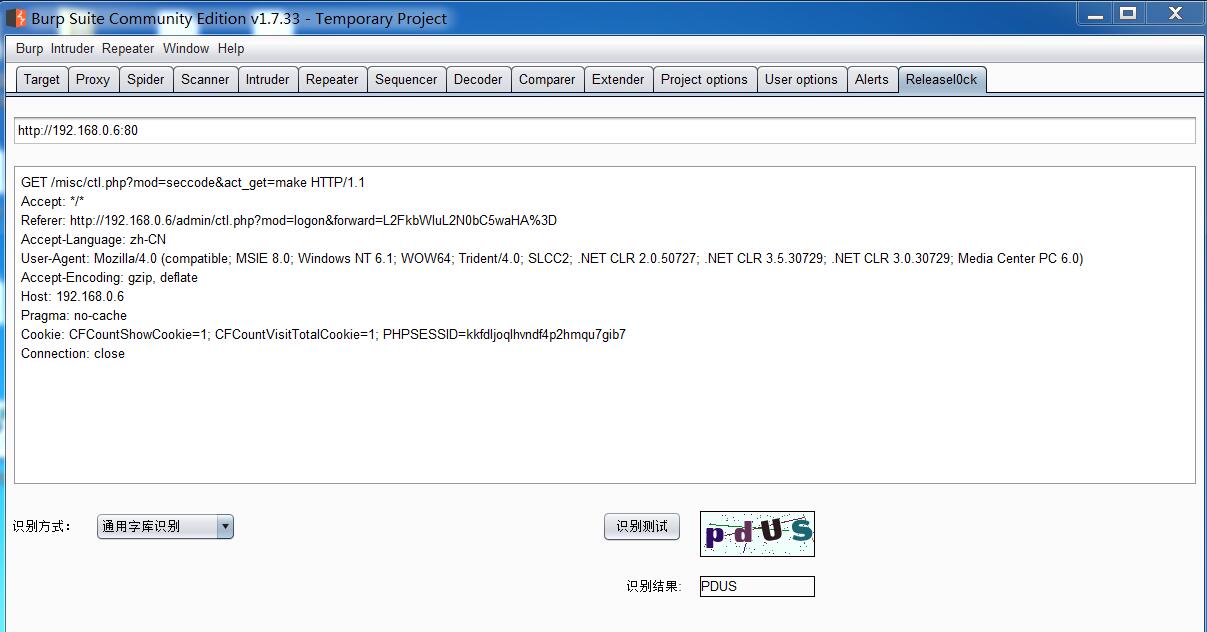This screenshot has height=632, width=1207.
Task: Select the Extender tab
Action: coord(618,80)
